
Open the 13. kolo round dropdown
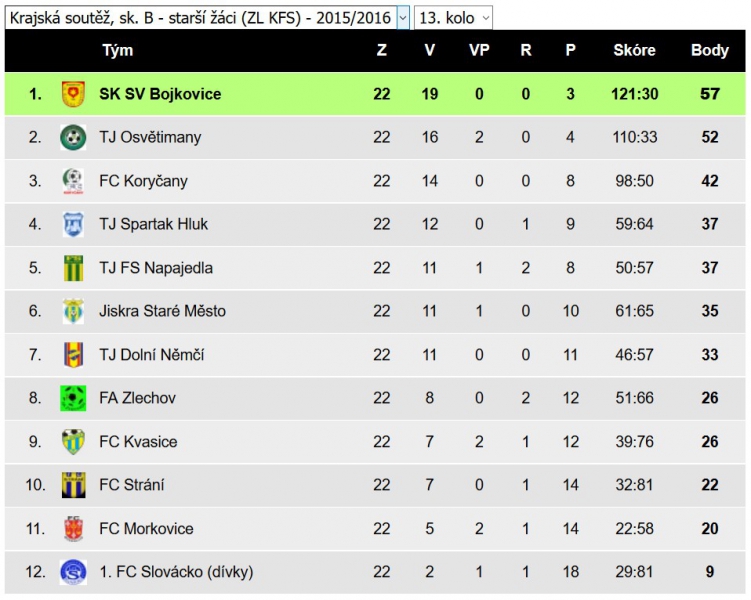(453, 18)
